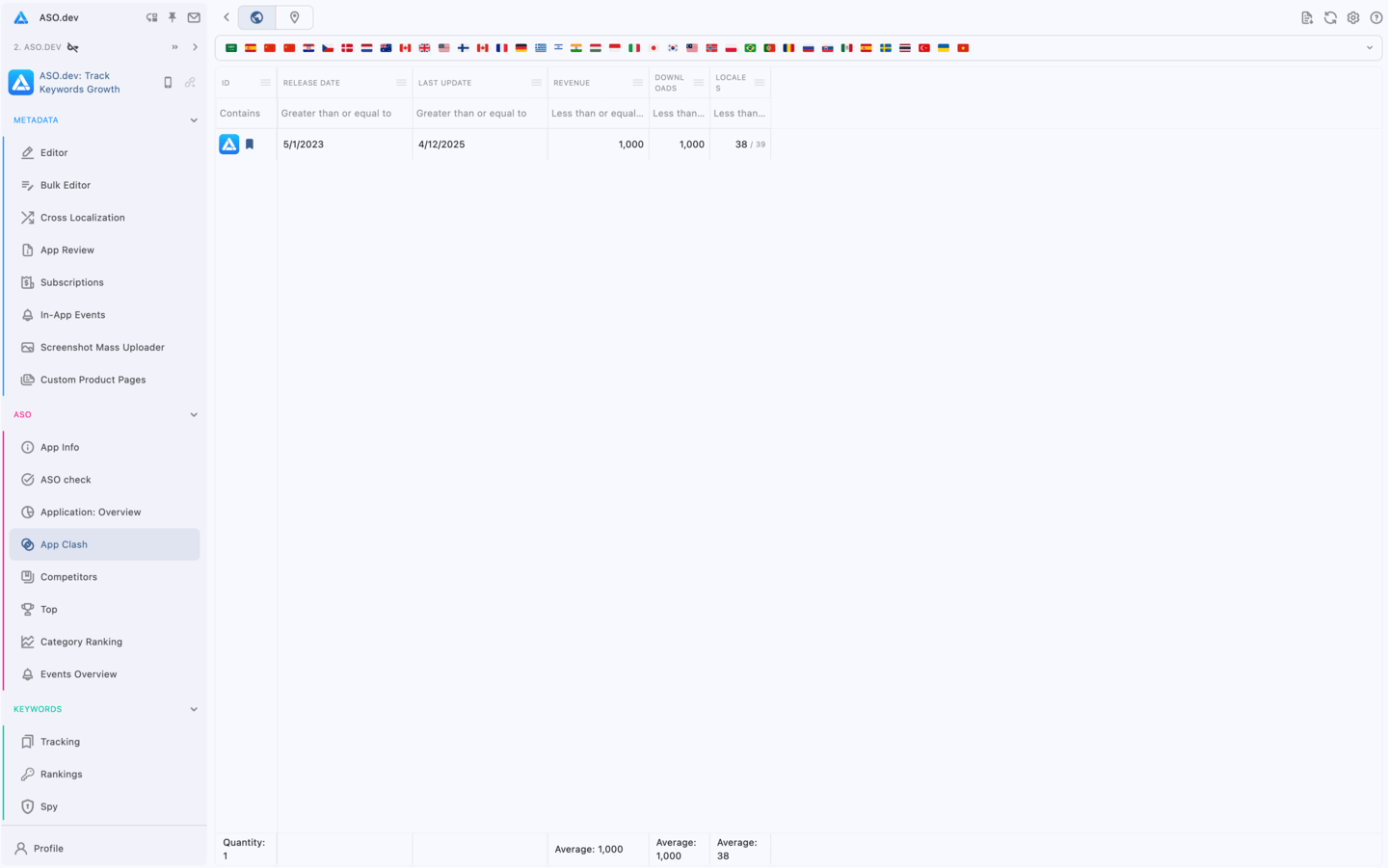Open the mail envelope icon
This screenshot has height=868, width=1388.
[194, 17]
